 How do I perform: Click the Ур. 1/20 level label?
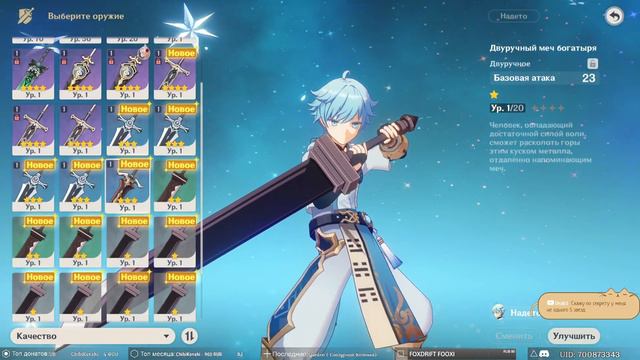point(507,108)
